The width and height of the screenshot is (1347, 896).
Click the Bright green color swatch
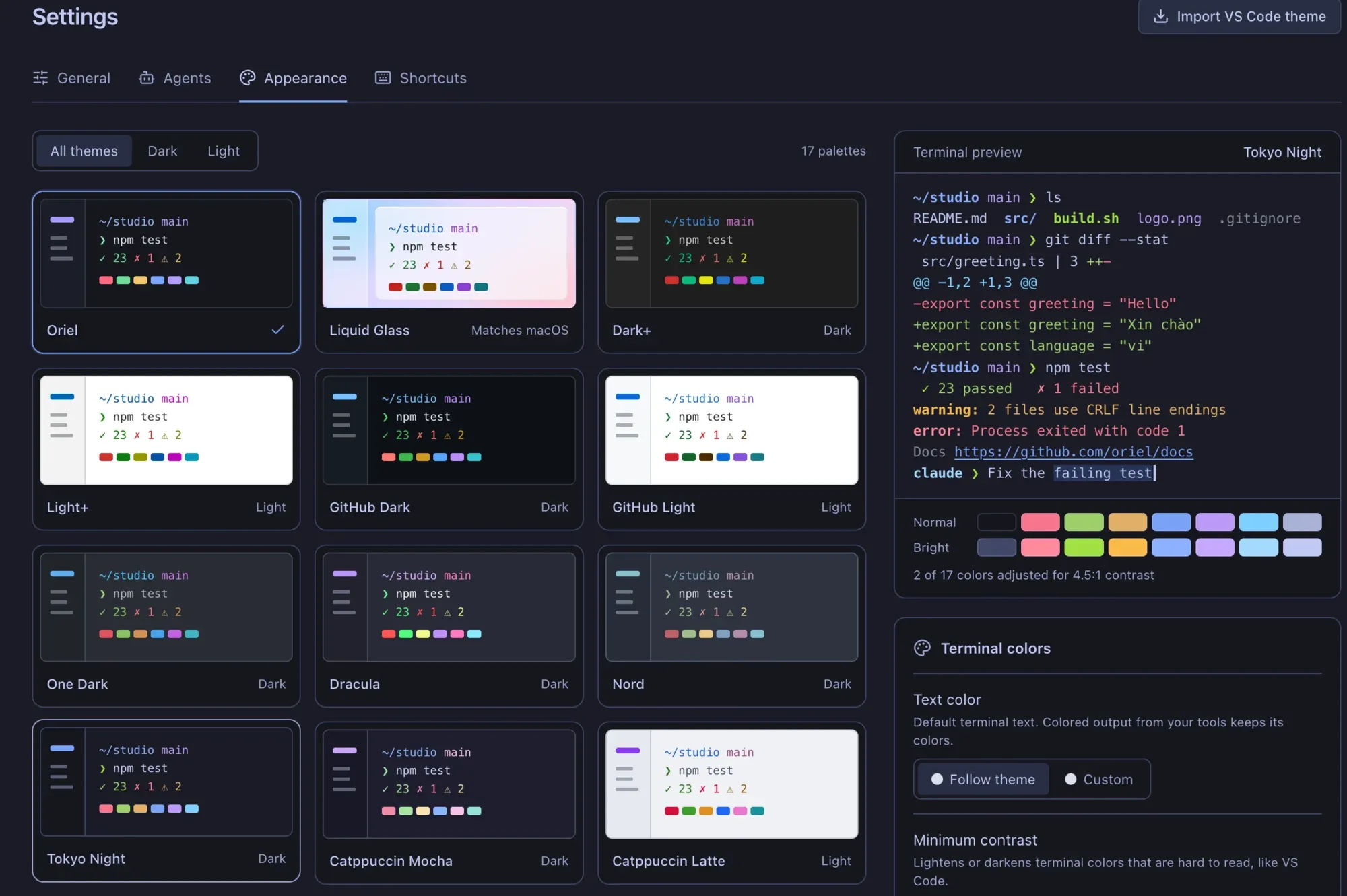1084,547
